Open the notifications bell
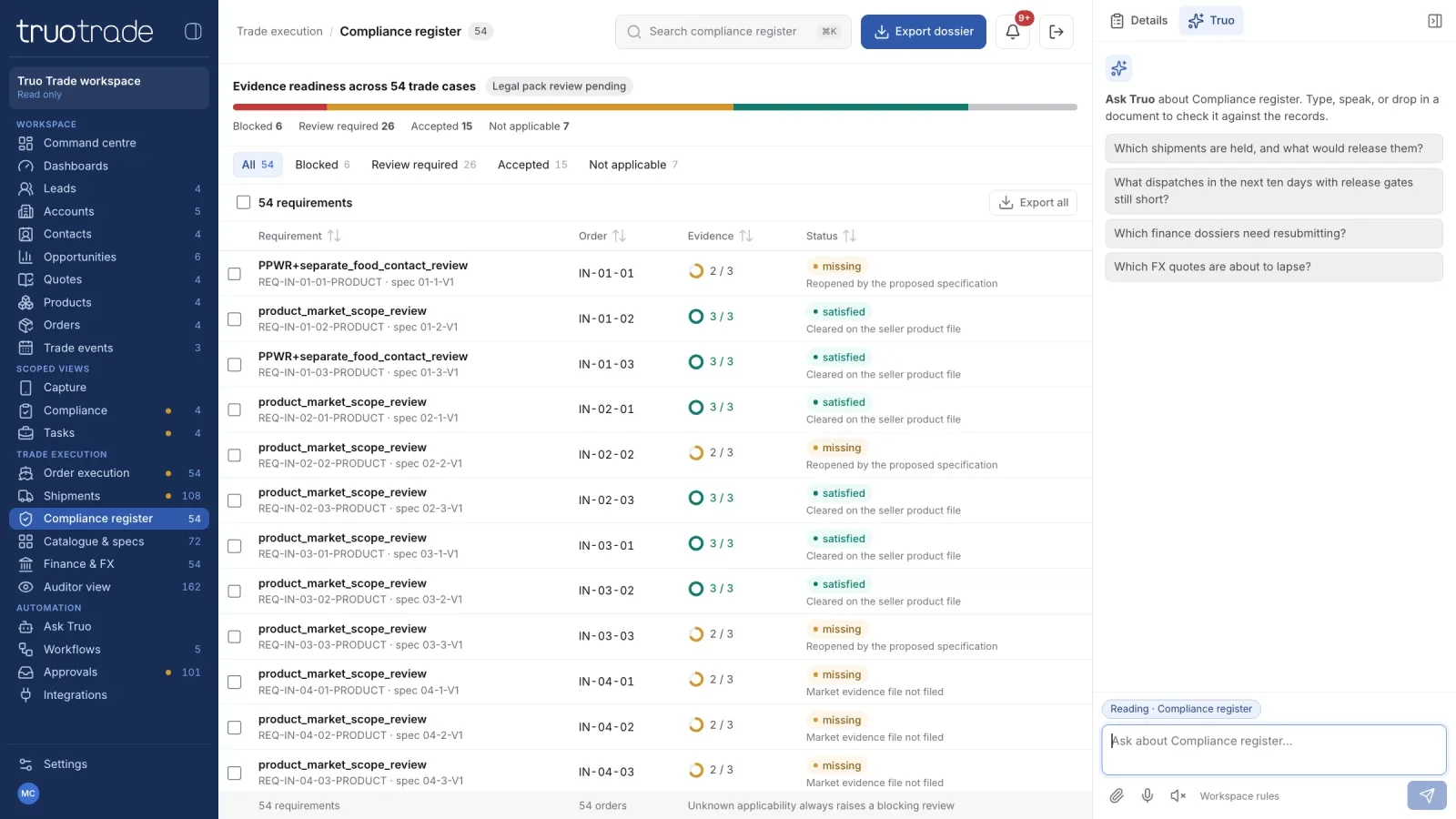 [1013, 32]
